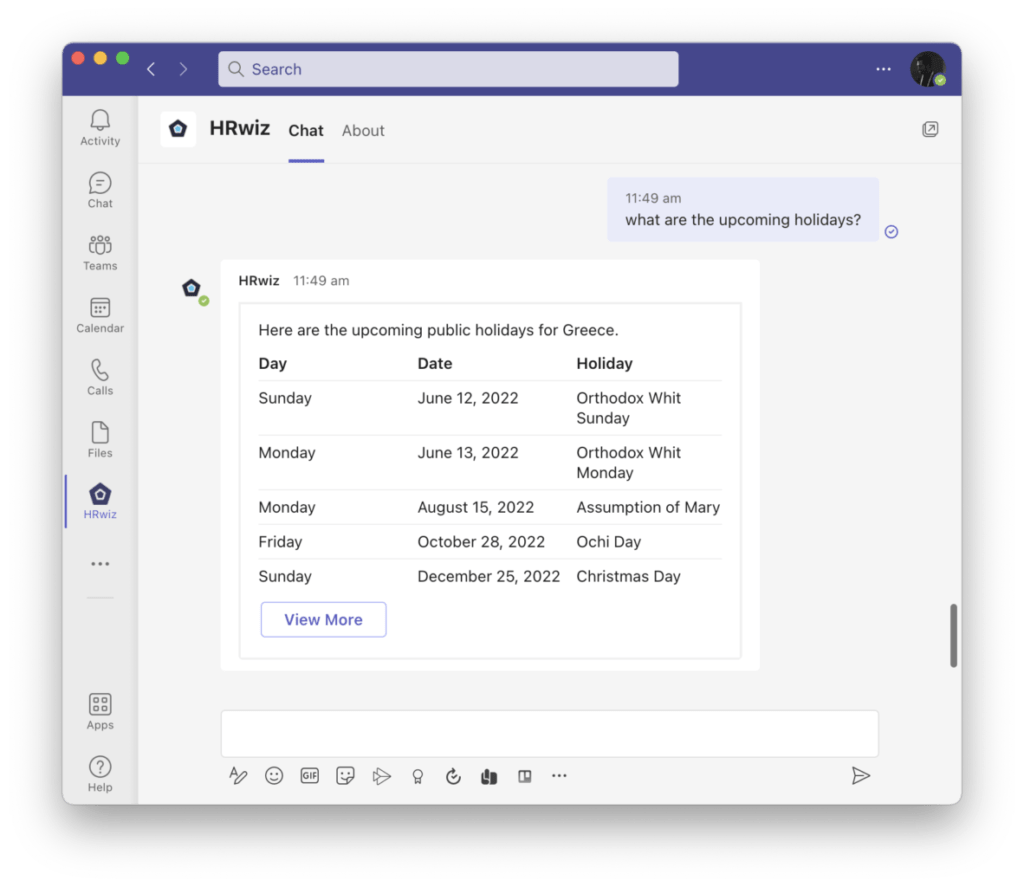Image resolution: width=1024 pixels, height=887 pixels.
Task: Click the "Friday" day cell
Action: coord(280,541)
